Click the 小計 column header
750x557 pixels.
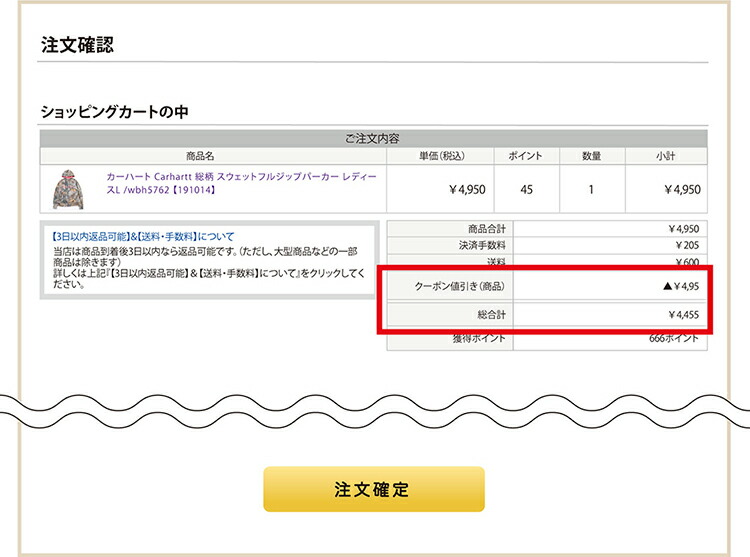[x=666, y=156]
